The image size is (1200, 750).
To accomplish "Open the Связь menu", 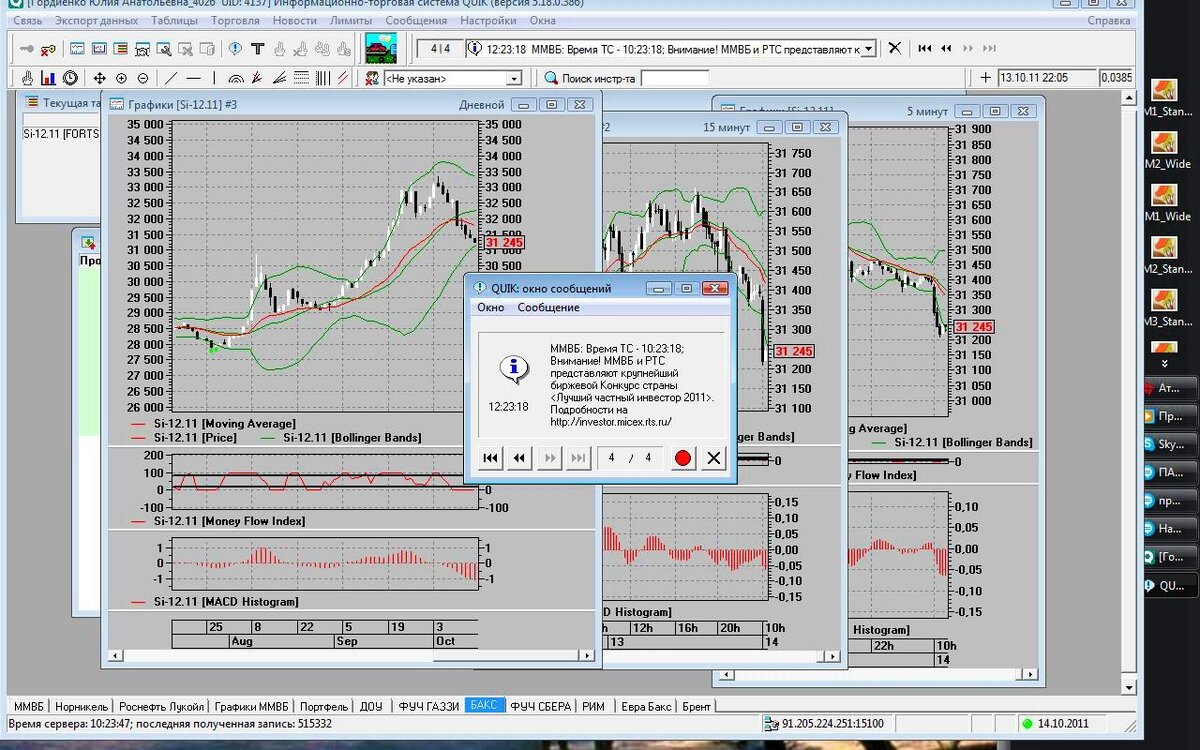I will click(27, 20).
